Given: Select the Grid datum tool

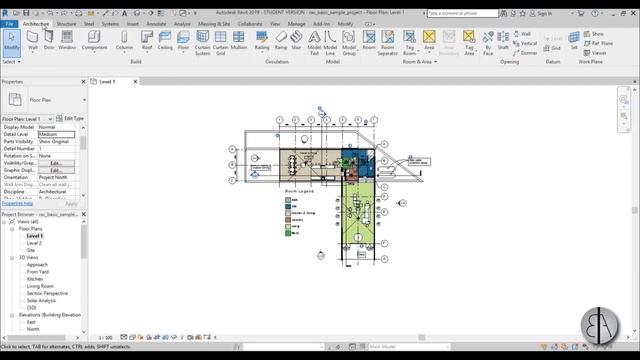Looking at the screenshot, I should pyautogui.click(x=552, y=48).
